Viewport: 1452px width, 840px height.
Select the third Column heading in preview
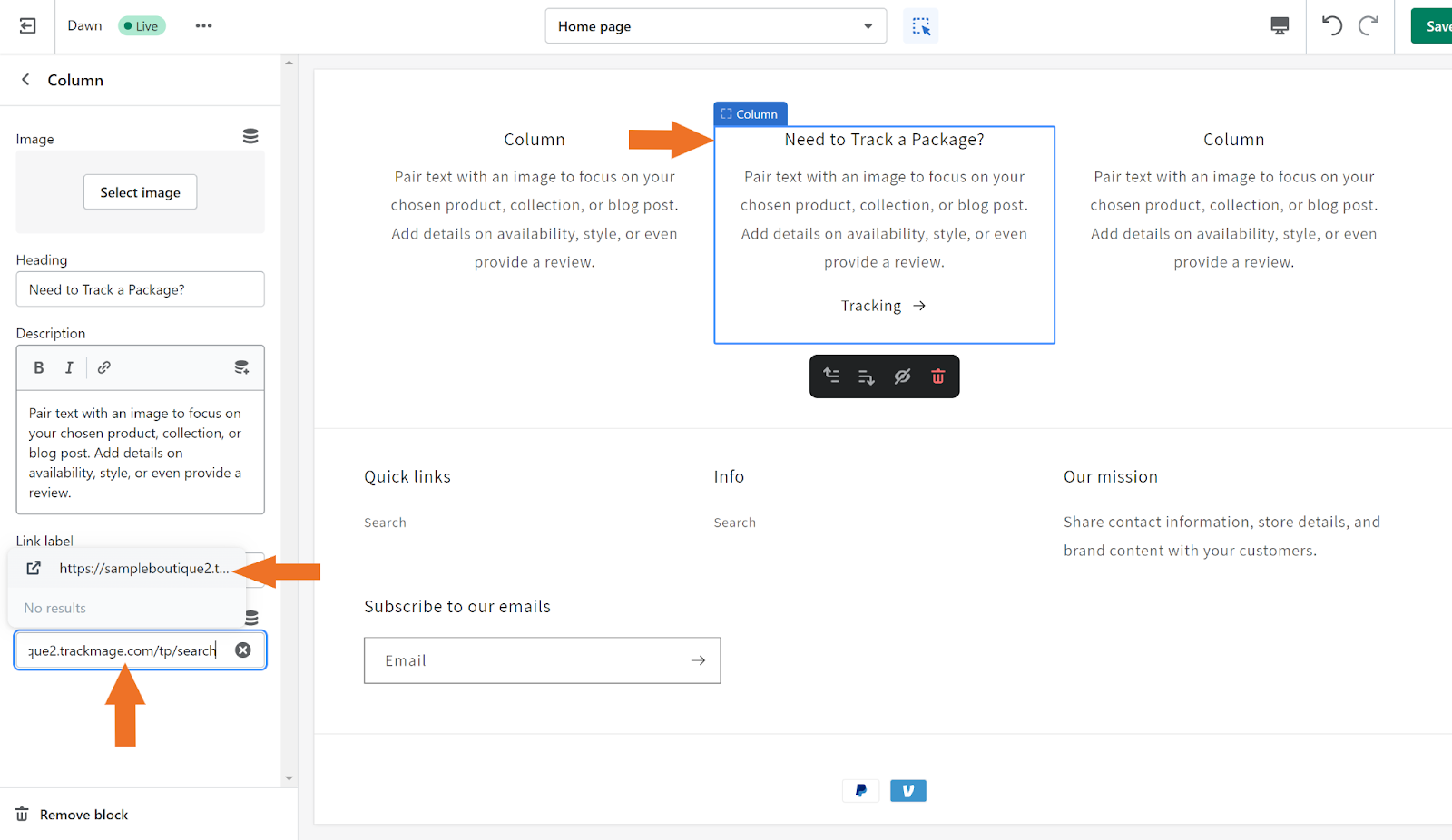point(1234,140)
